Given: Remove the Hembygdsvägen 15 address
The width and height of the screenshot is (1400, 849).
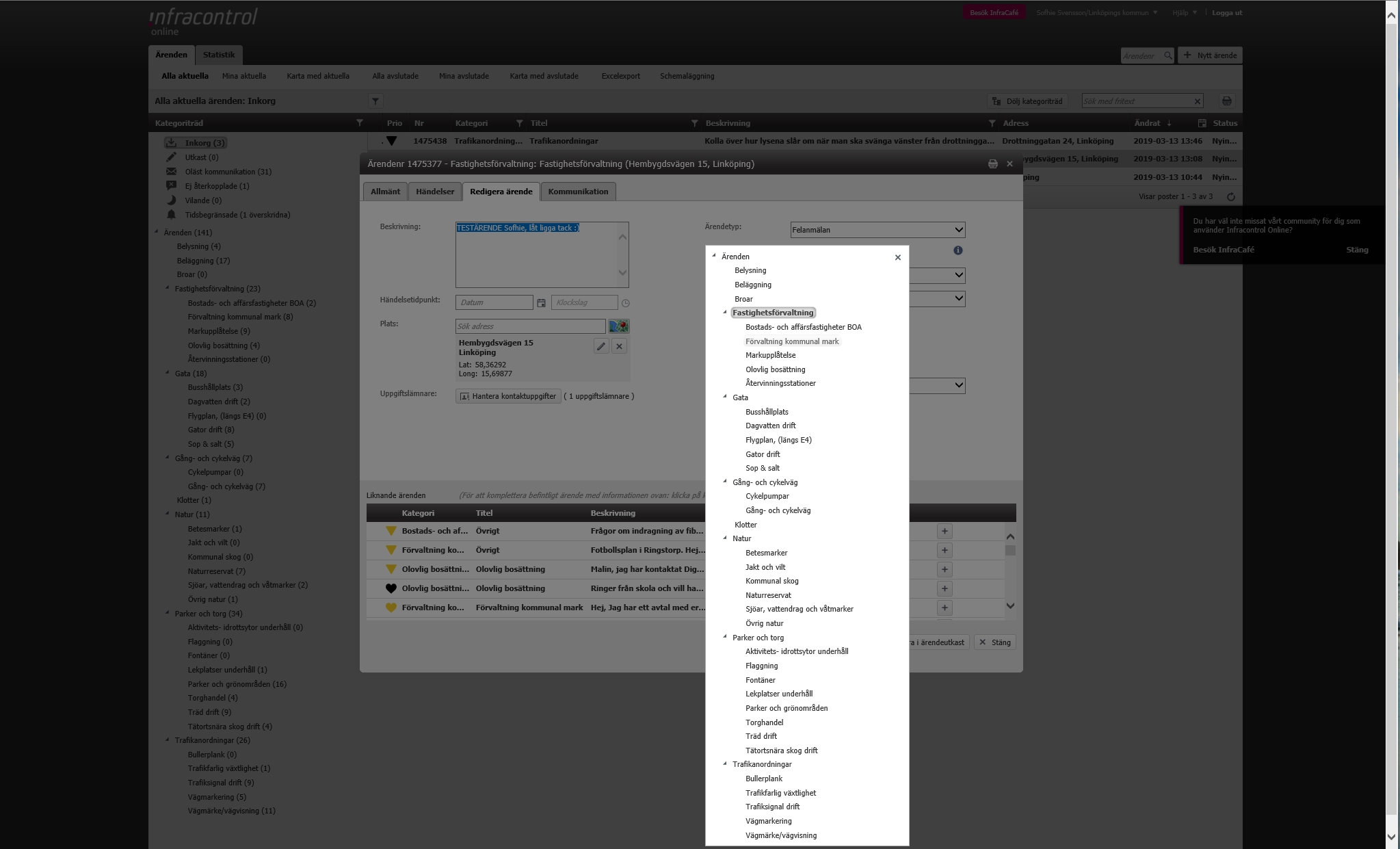Looking at the screenshot, I should click(x=619, y=346).
